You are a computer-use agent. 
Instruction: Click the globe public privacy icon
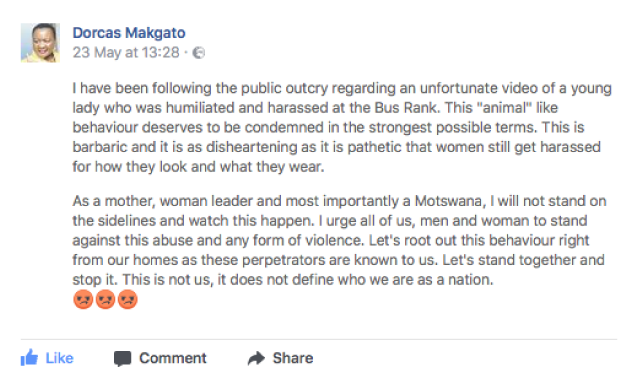point(199,53)
